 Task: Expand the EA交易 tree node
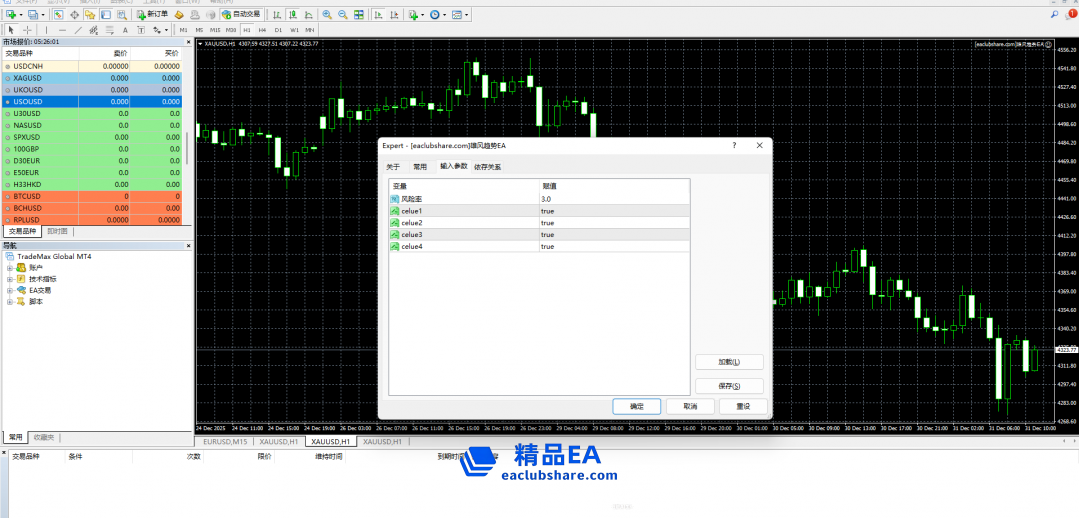(10, 290)
